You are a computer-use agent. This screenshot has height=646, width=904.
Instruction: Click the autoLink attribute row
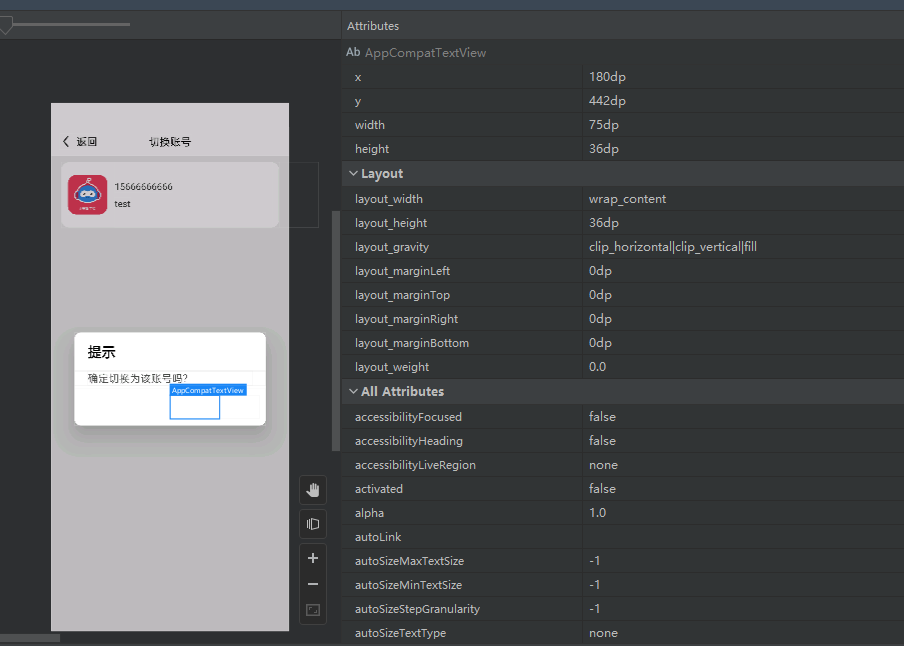[623, 536]
